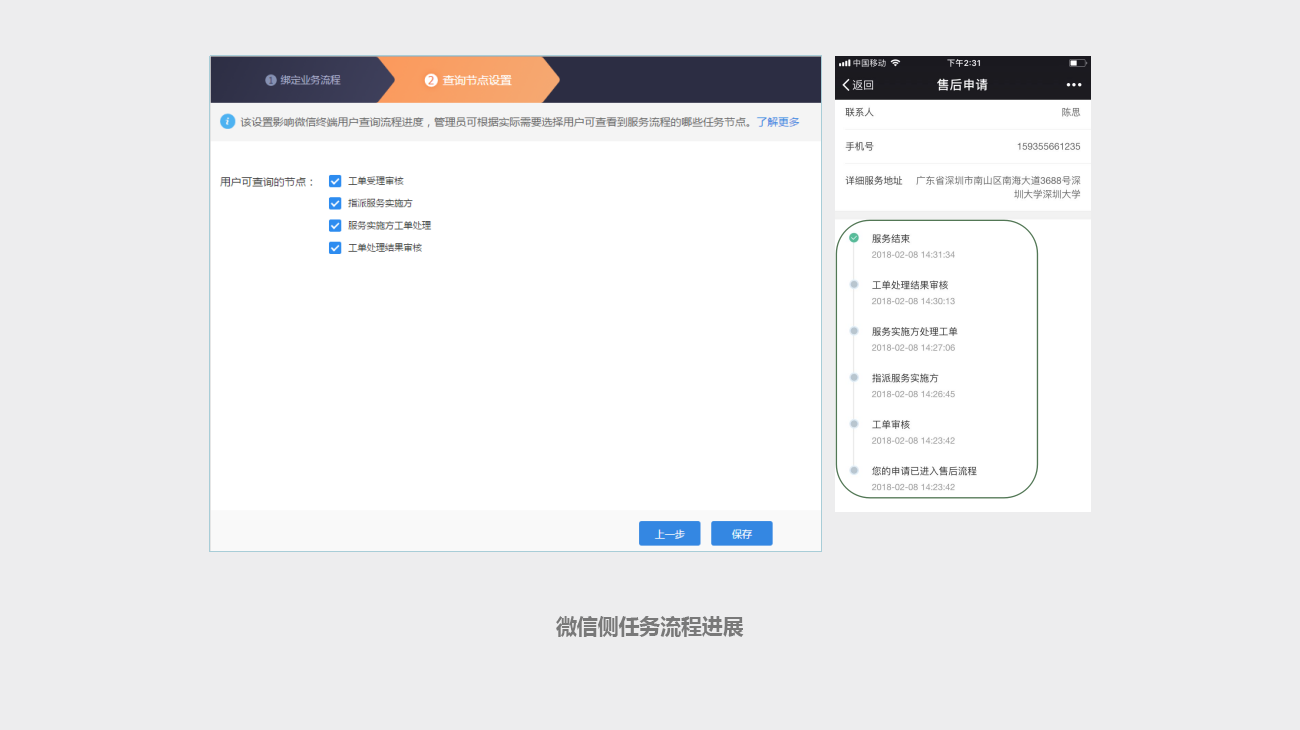Tap phone battery icon in status bar
Image resolution: width=1300 pixels, height=730 pixels.
click(x=1077, y=63)
